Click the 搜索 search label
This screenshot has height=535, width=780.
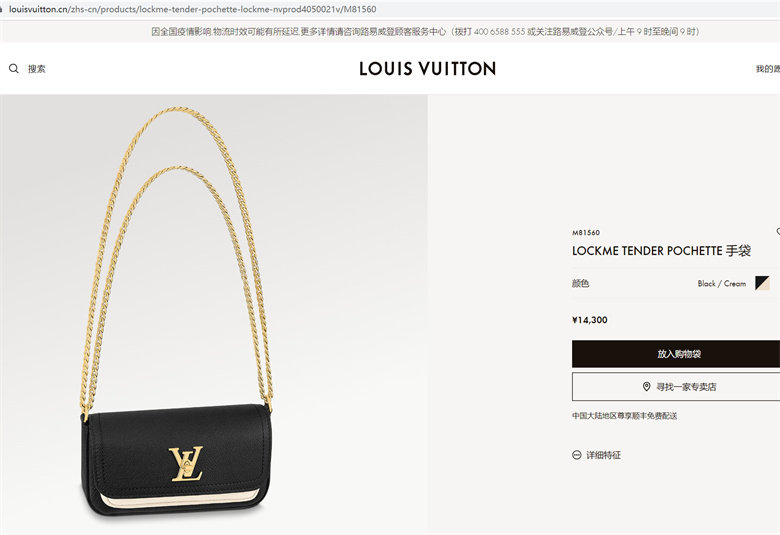pyautogui.click(x=36, y=69)
